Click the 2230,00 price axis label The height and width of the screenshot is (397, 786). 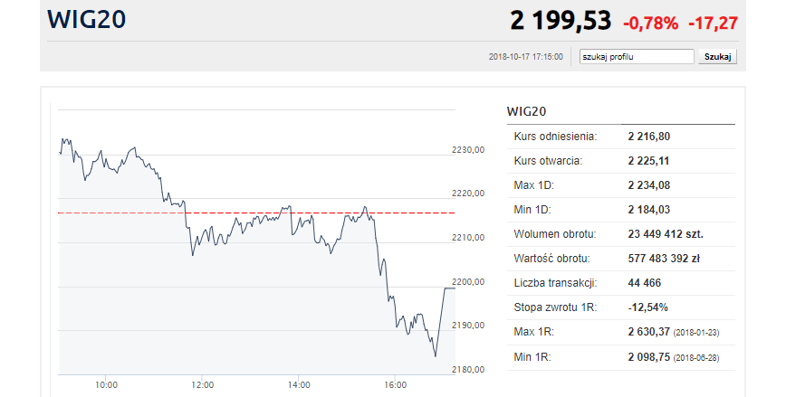[468, 150]
